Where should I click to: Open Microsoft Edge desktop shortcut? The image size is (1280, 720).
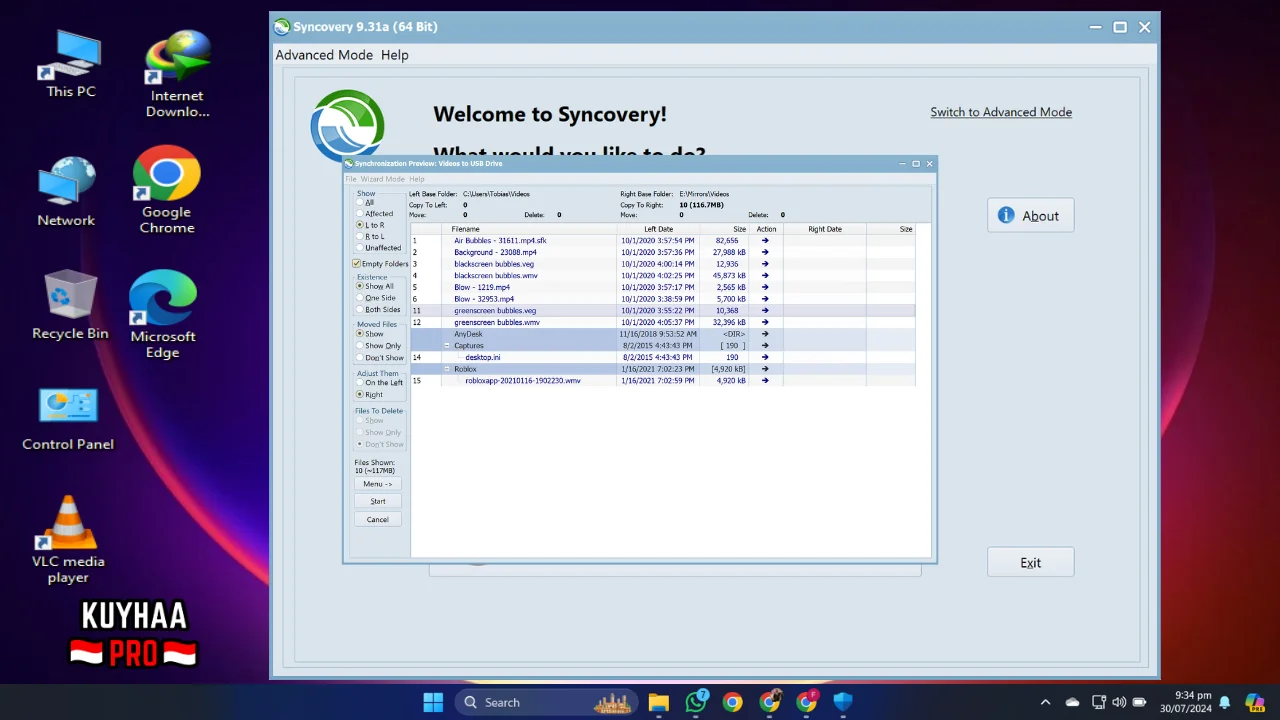[162, 315]
